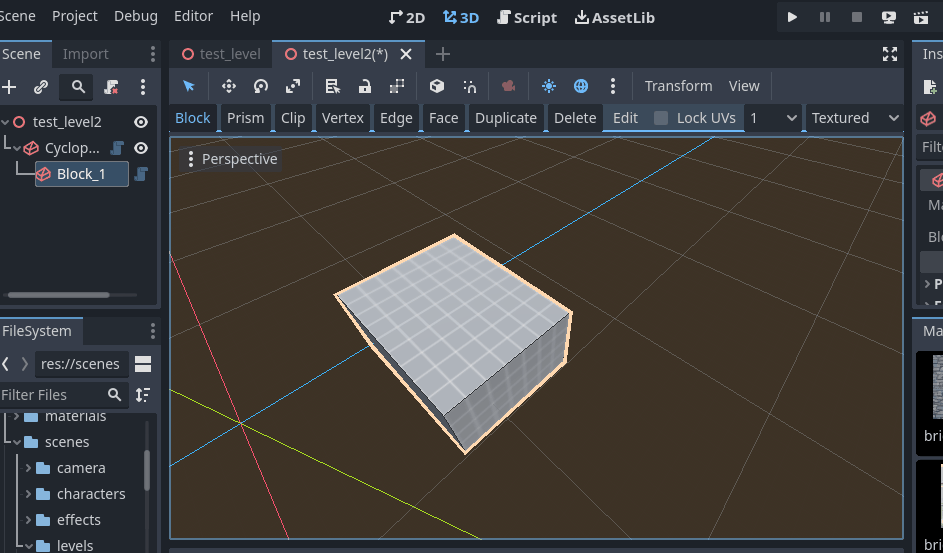Screen dimensions: 943x553
Task: Collapse the test_level2 root node
Action: pyautogui.click(x=5, y=122)
